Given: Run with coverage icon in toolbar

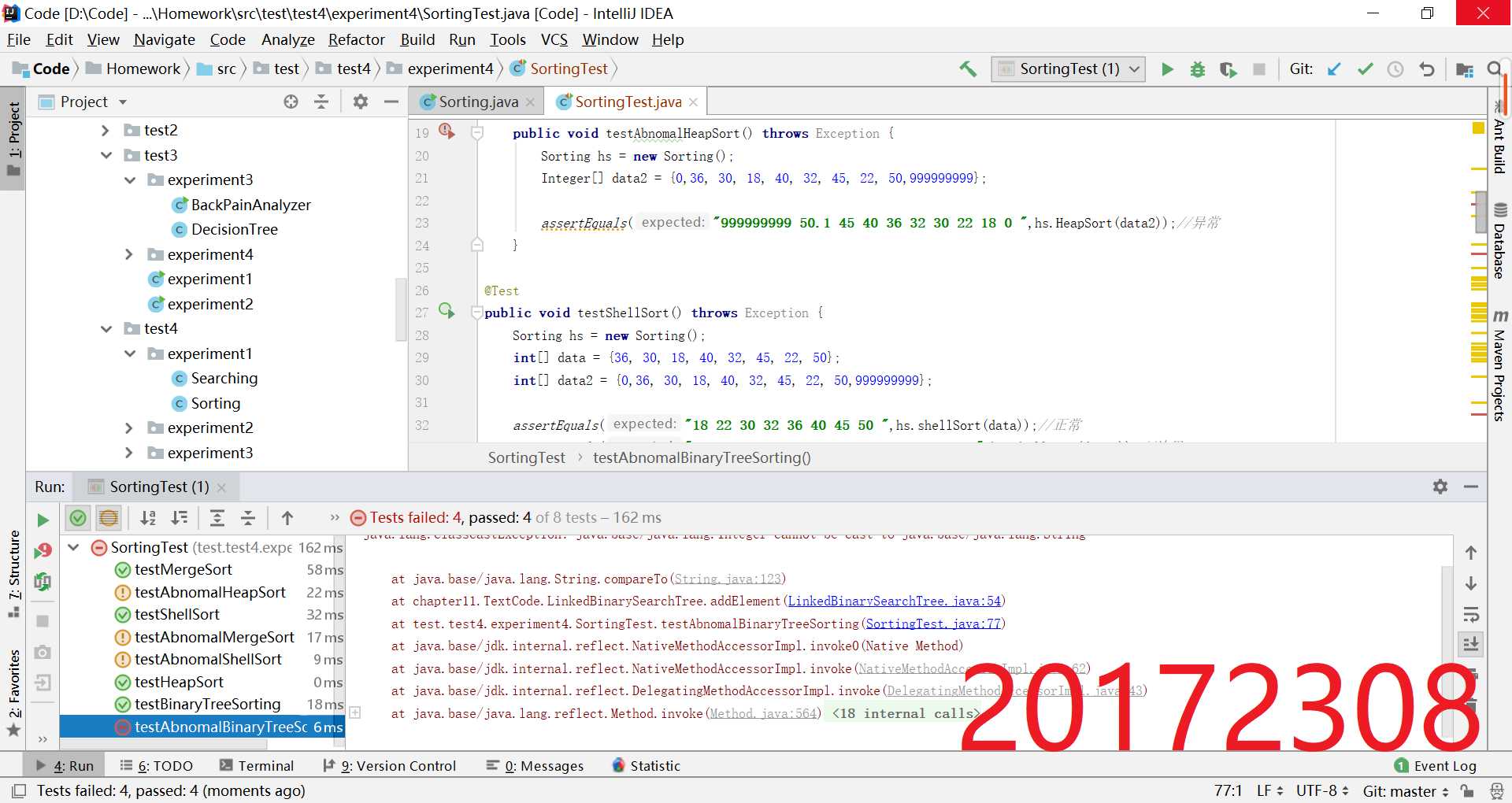Looking at the screenshot, I should (x=1228, y=69).
